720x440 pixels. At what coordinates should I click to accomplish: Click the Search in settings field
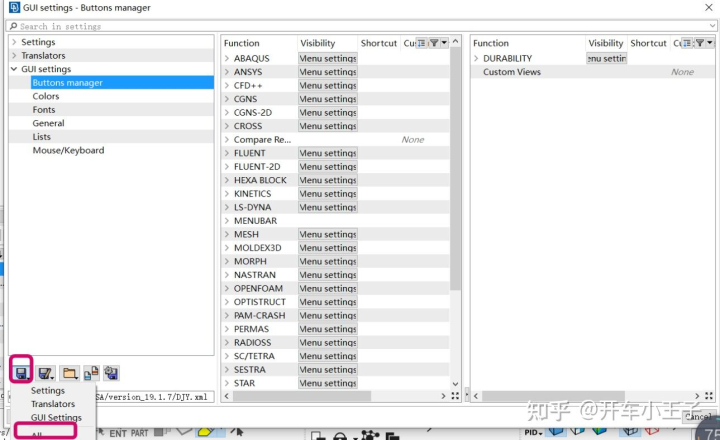click(x=361, y=26)
